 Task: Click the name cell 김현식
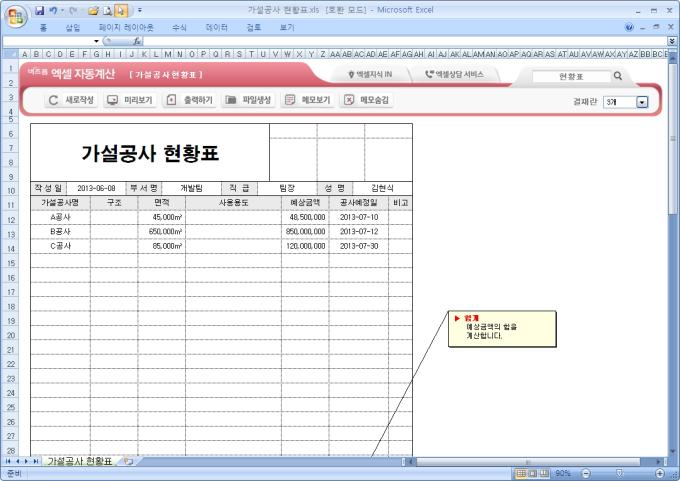(382, 188)
